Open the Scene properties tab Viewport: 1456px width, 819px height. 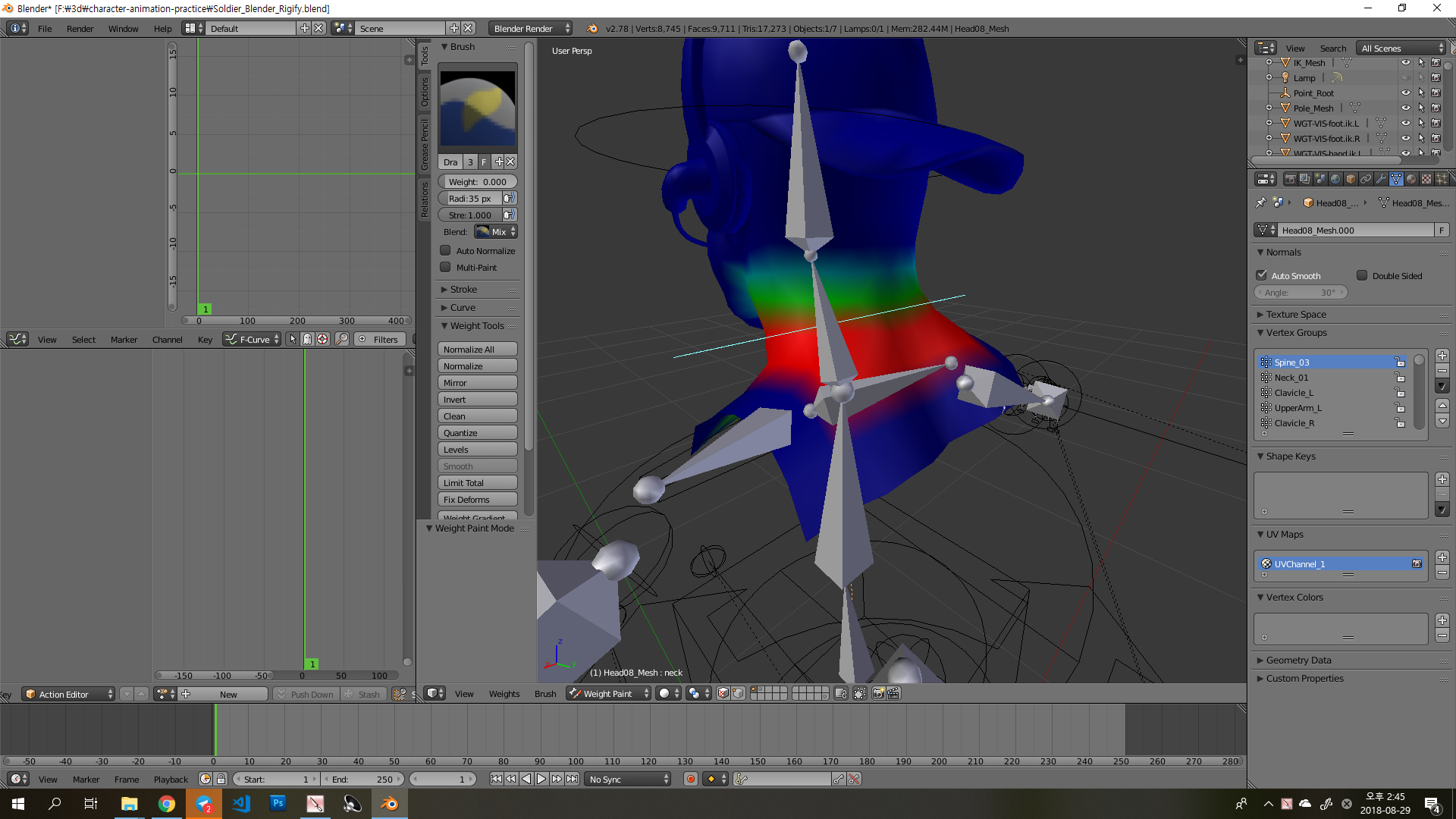(1320, 179)
